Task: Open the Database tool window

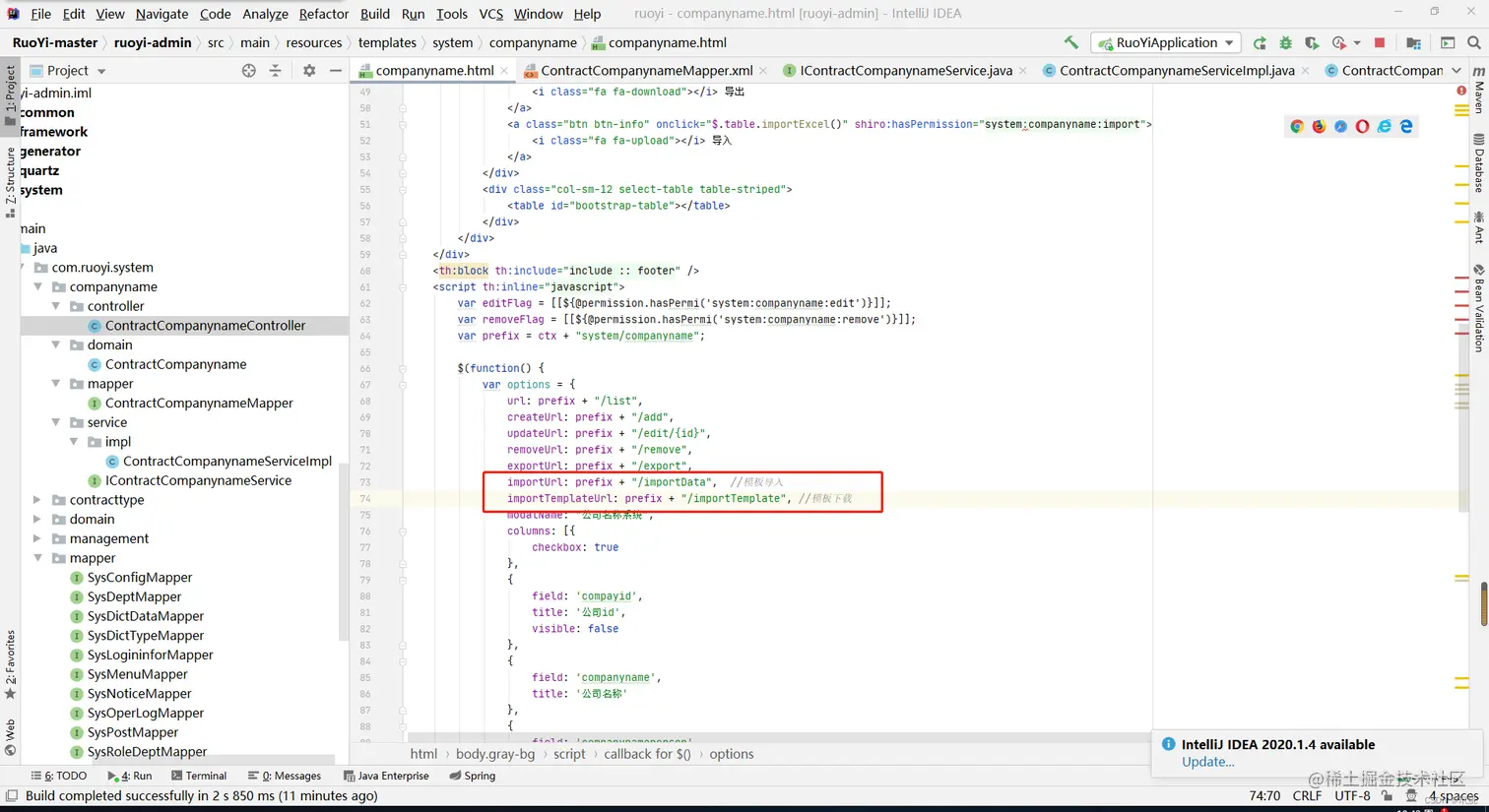Action: tap(1478, 163)
